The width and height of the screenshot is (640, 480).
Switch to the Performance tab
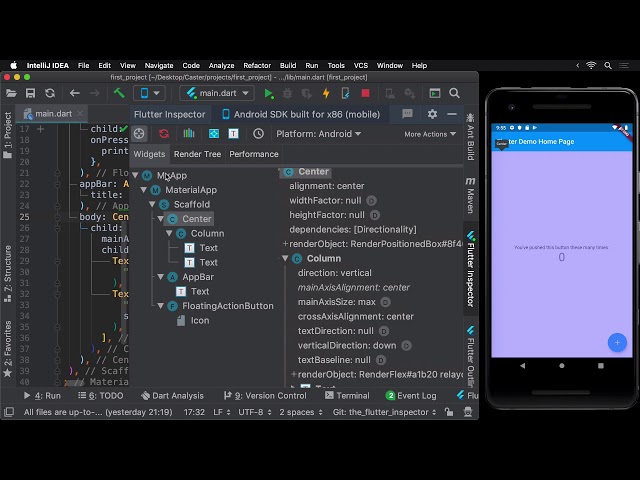click(253, 154)
